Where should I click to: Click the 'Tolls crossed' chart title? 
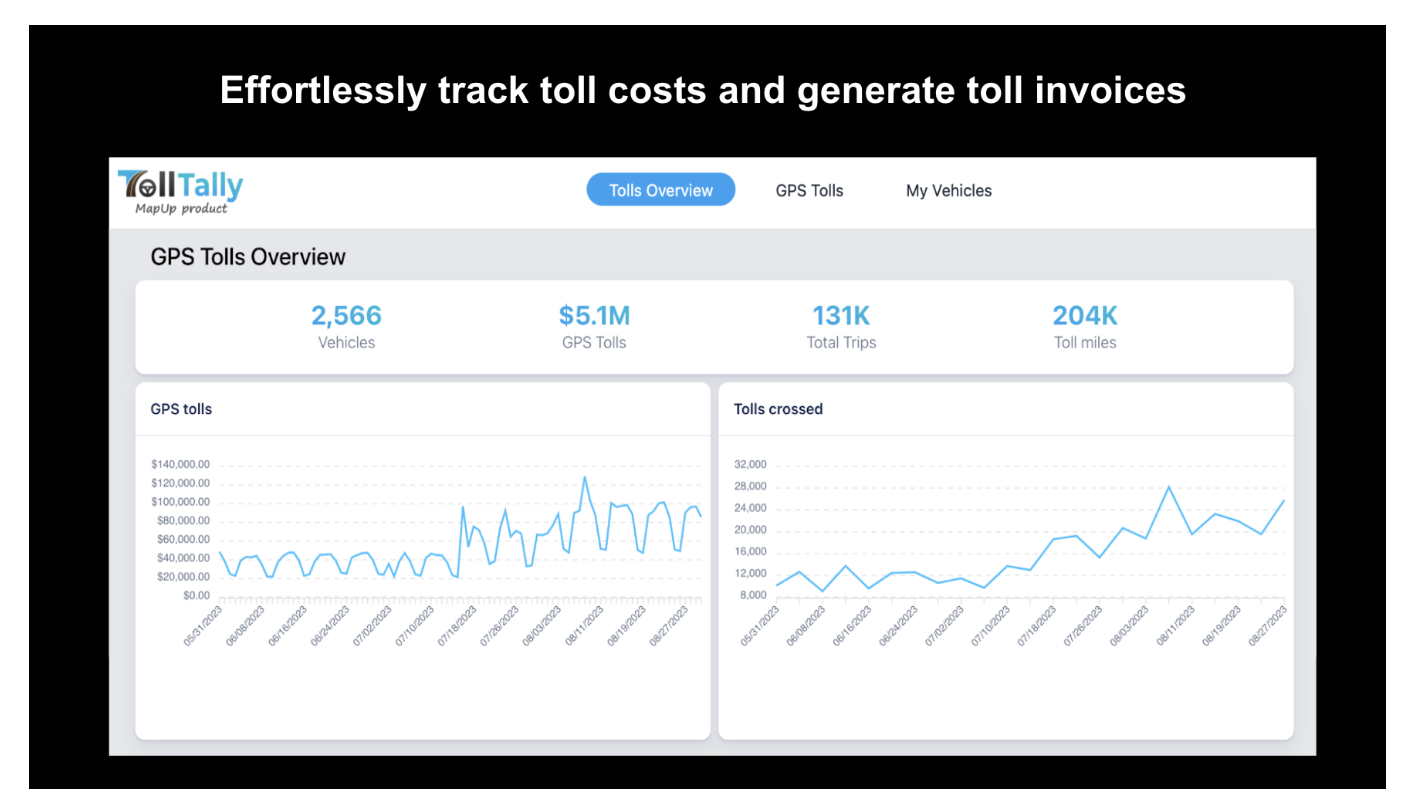coord(778,409)
